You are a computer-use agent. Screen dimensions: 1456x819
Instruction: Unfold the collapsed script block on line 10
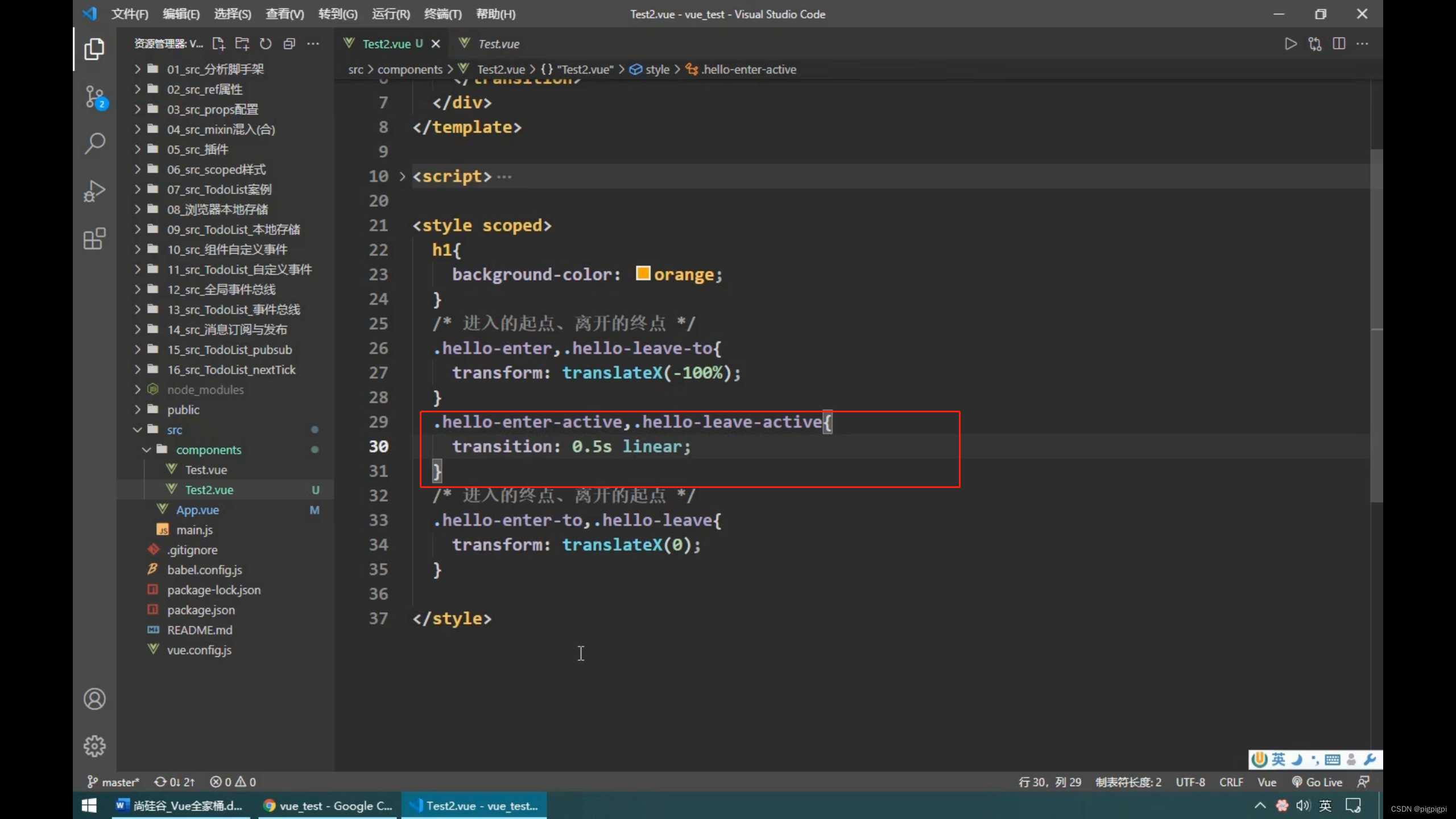coord(402,176)
